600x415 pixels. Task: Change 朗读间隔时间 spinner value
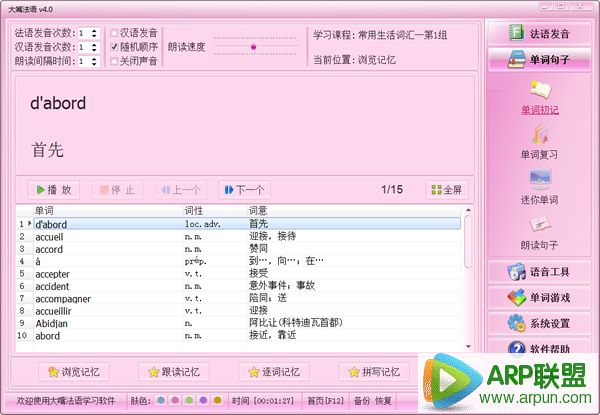(x=95, y=61)
